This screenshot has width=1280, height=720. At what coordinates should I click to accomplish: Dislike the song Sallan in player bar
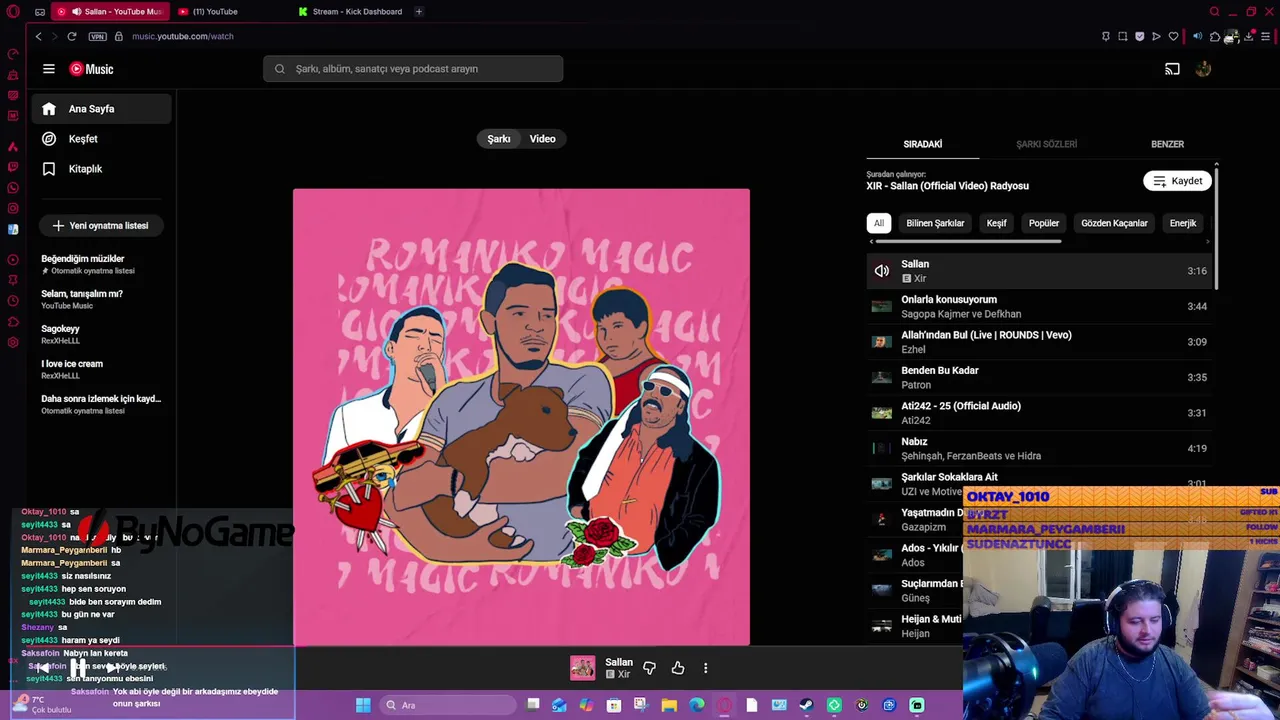coord(649,668)
